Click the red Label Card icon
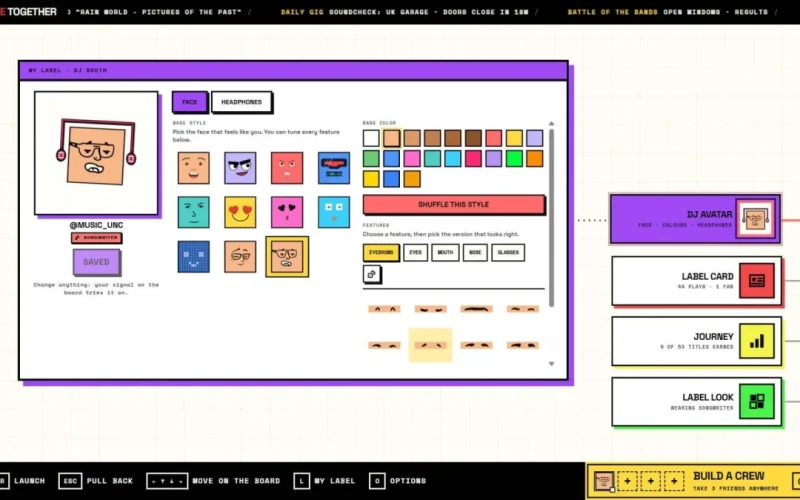The height and width of the screenshot is (500, 800). click(757, 281)
